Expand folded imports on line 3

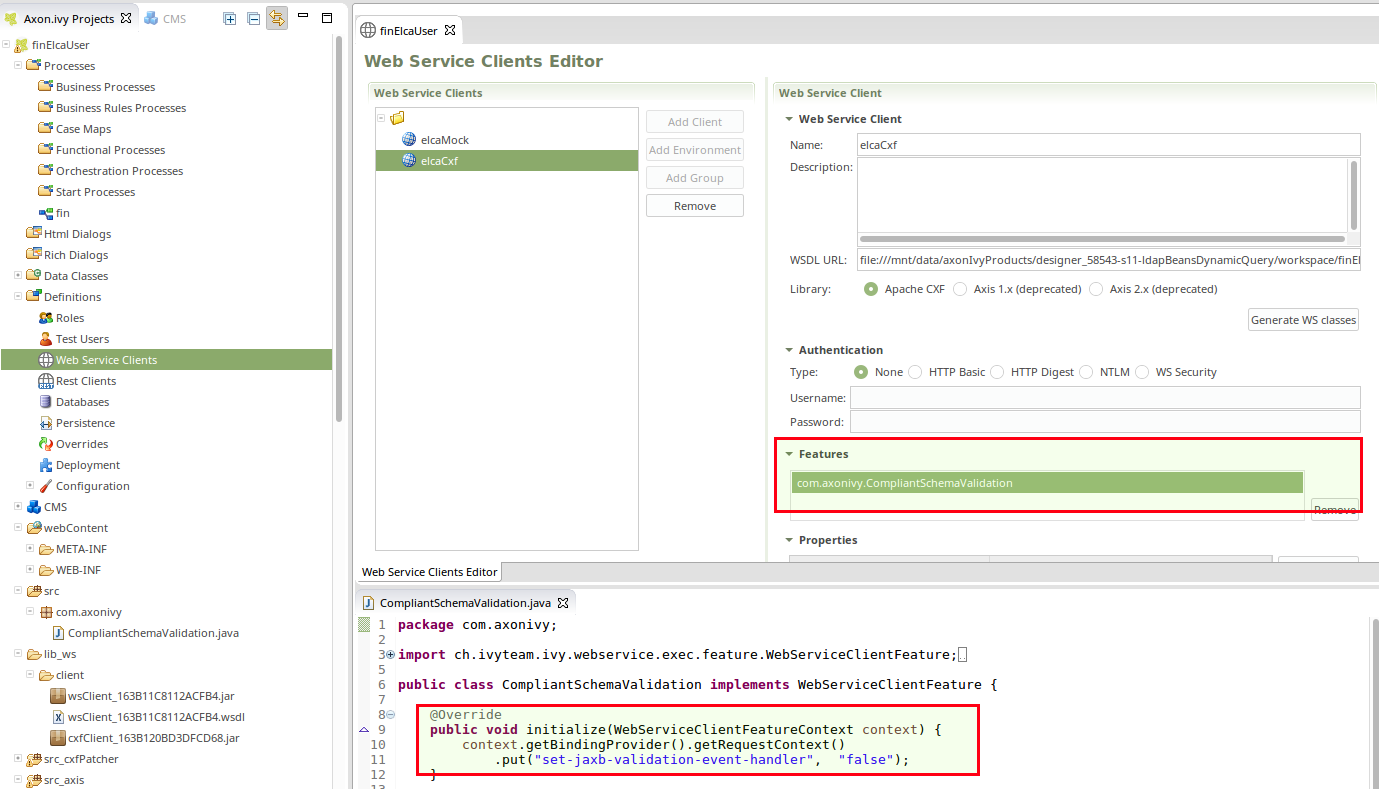(390, 655)
